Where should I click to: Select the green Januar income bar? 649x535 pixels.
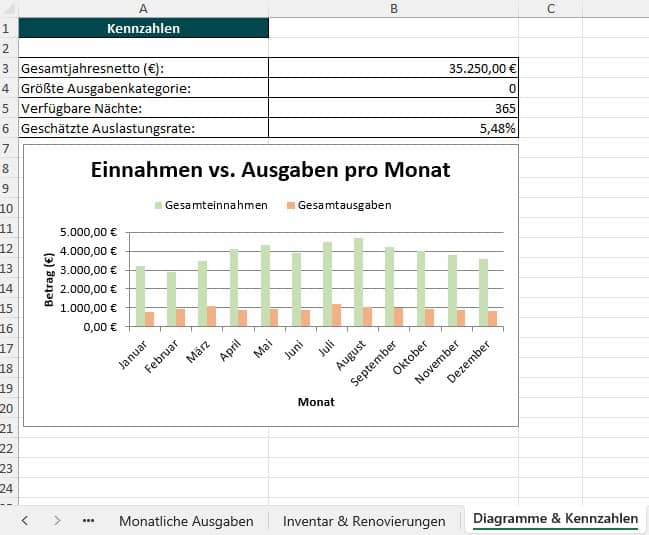tap(140, 296)
